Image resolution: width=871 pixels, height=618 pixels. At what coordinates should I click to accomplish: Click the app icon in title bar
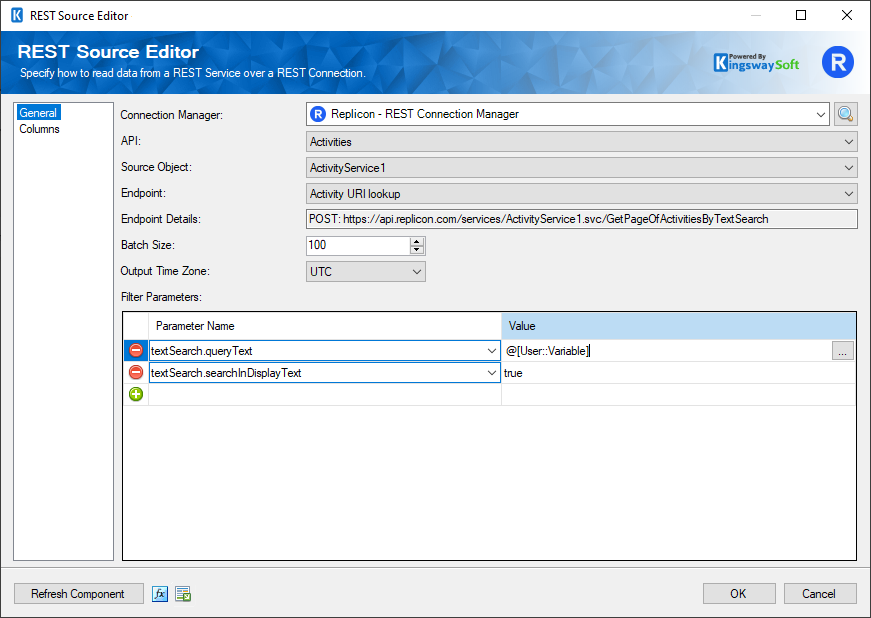17,15
